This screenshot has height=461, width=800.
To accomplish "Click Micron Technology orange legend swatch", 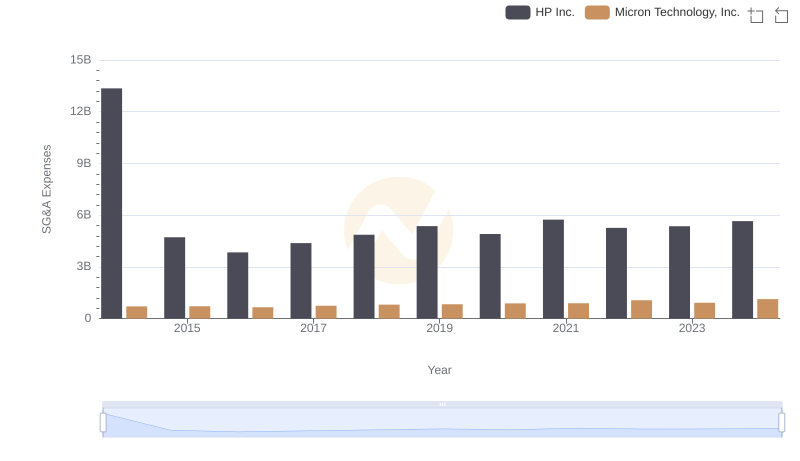I will click(x=597, y=12).
